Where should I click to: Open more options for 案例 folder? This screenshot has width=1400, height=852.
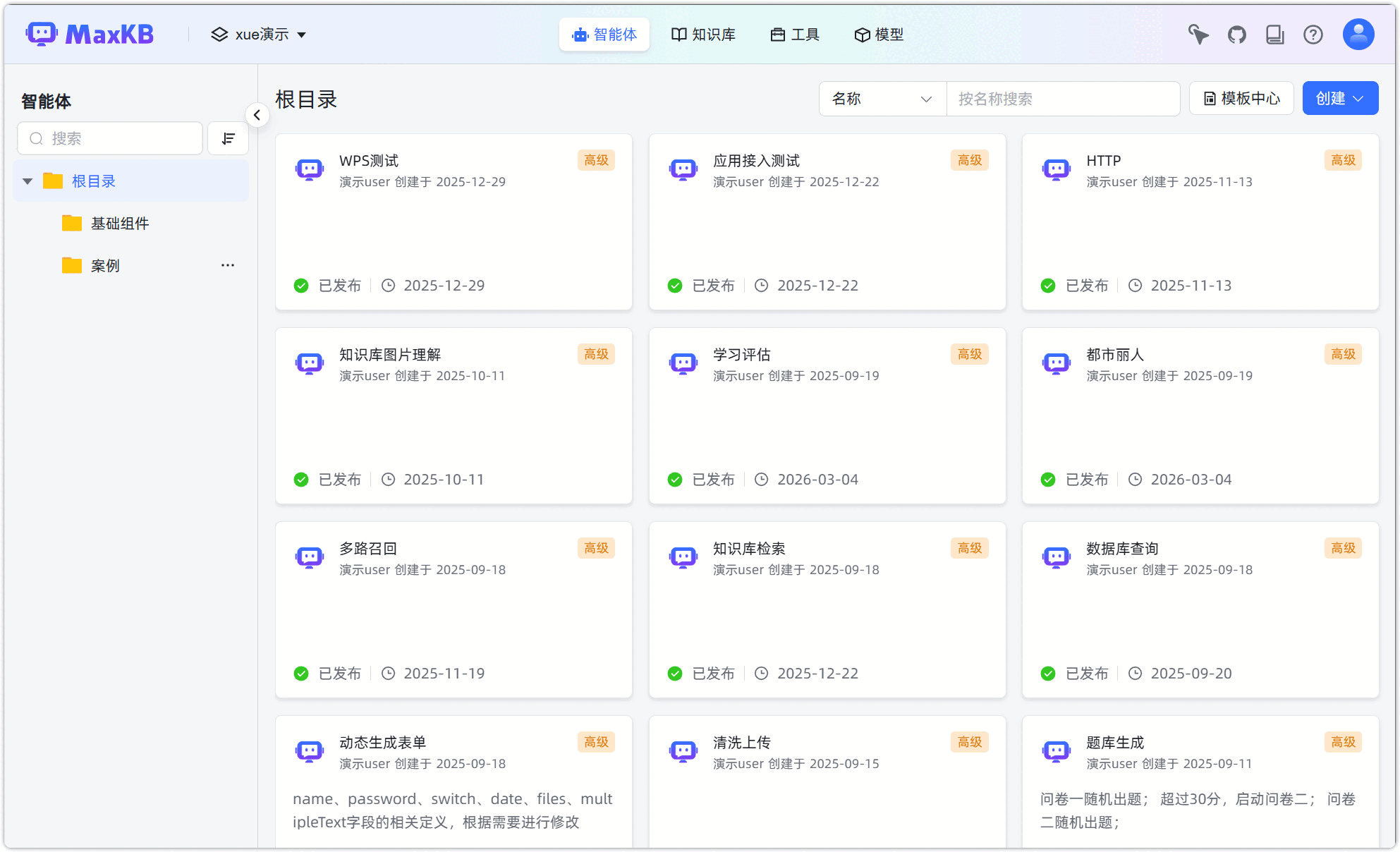228,265
